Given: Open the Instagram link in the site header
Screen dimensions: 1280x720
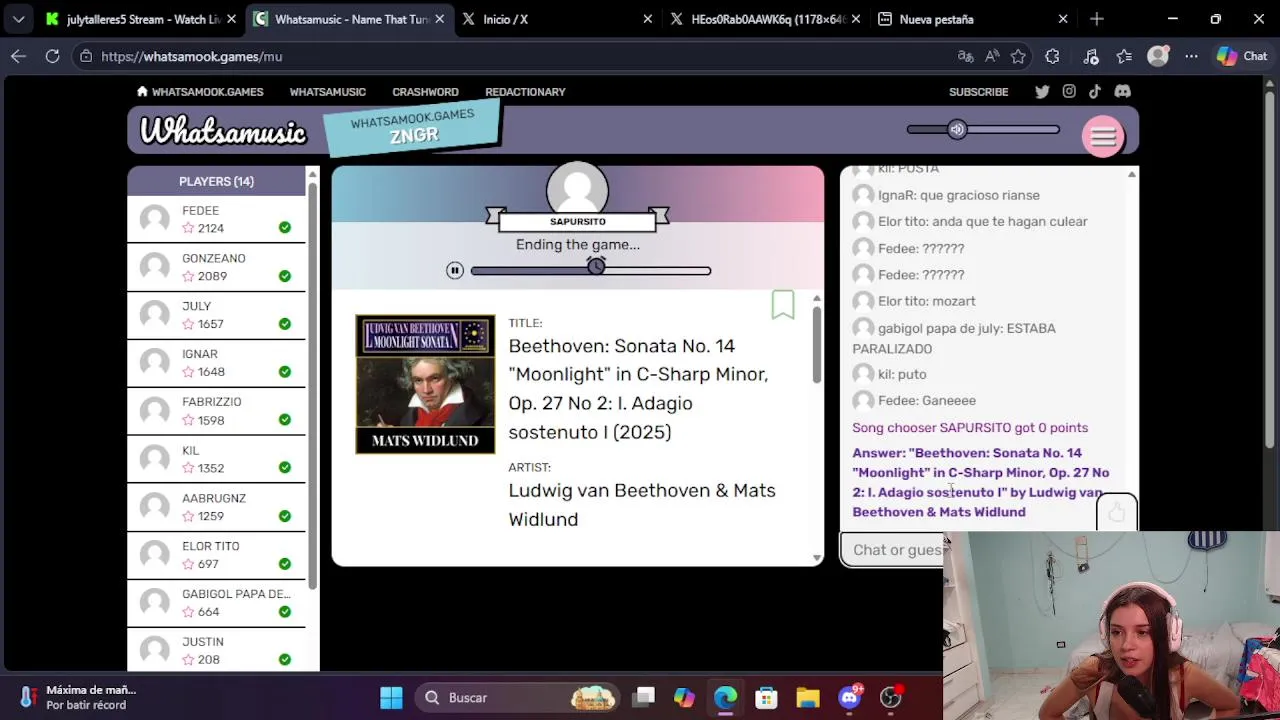Looking at the screenshot, I should point(1069,91).
